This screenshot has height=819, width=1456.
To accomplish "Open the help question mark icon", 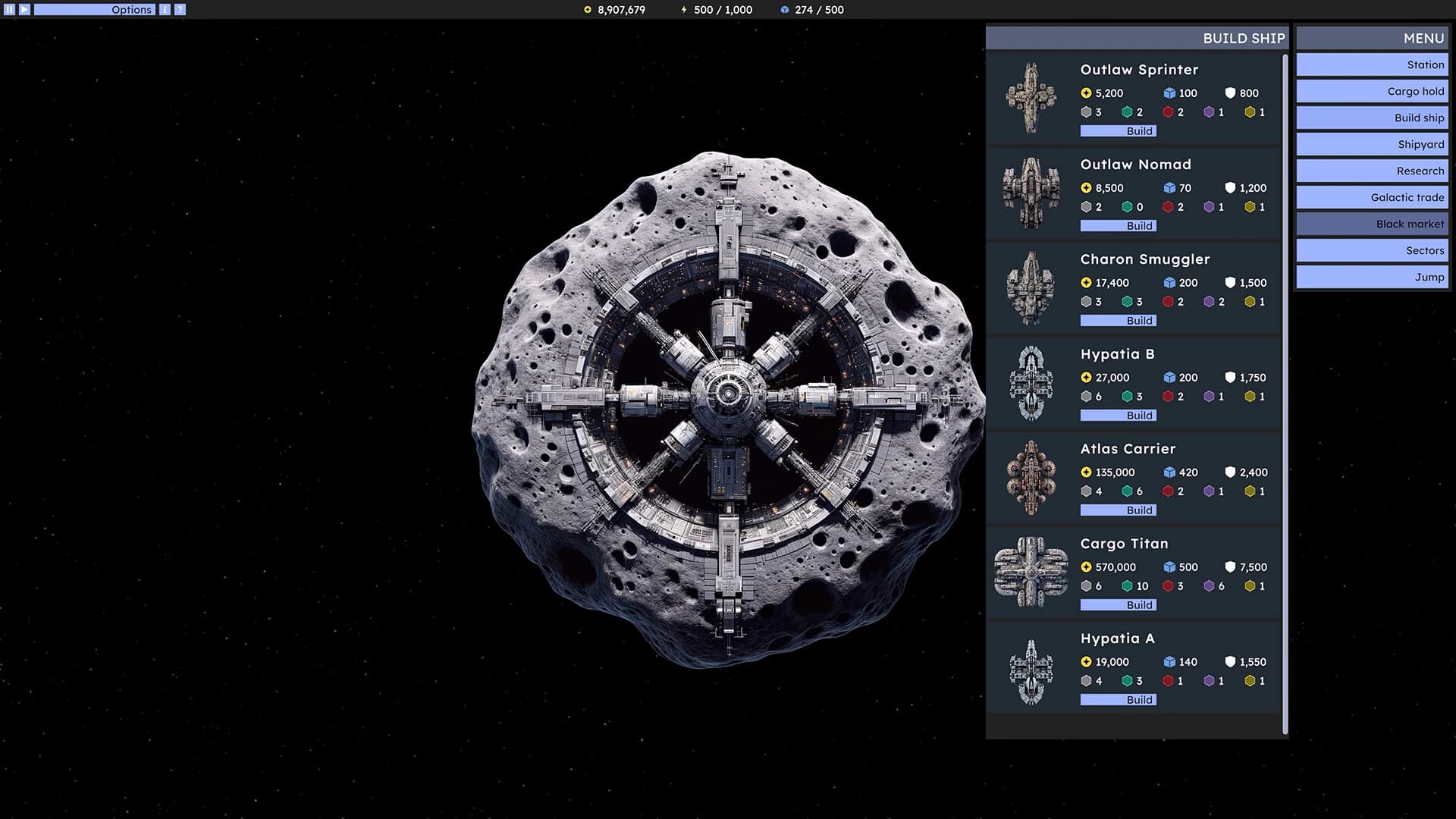I will point(180,9).
